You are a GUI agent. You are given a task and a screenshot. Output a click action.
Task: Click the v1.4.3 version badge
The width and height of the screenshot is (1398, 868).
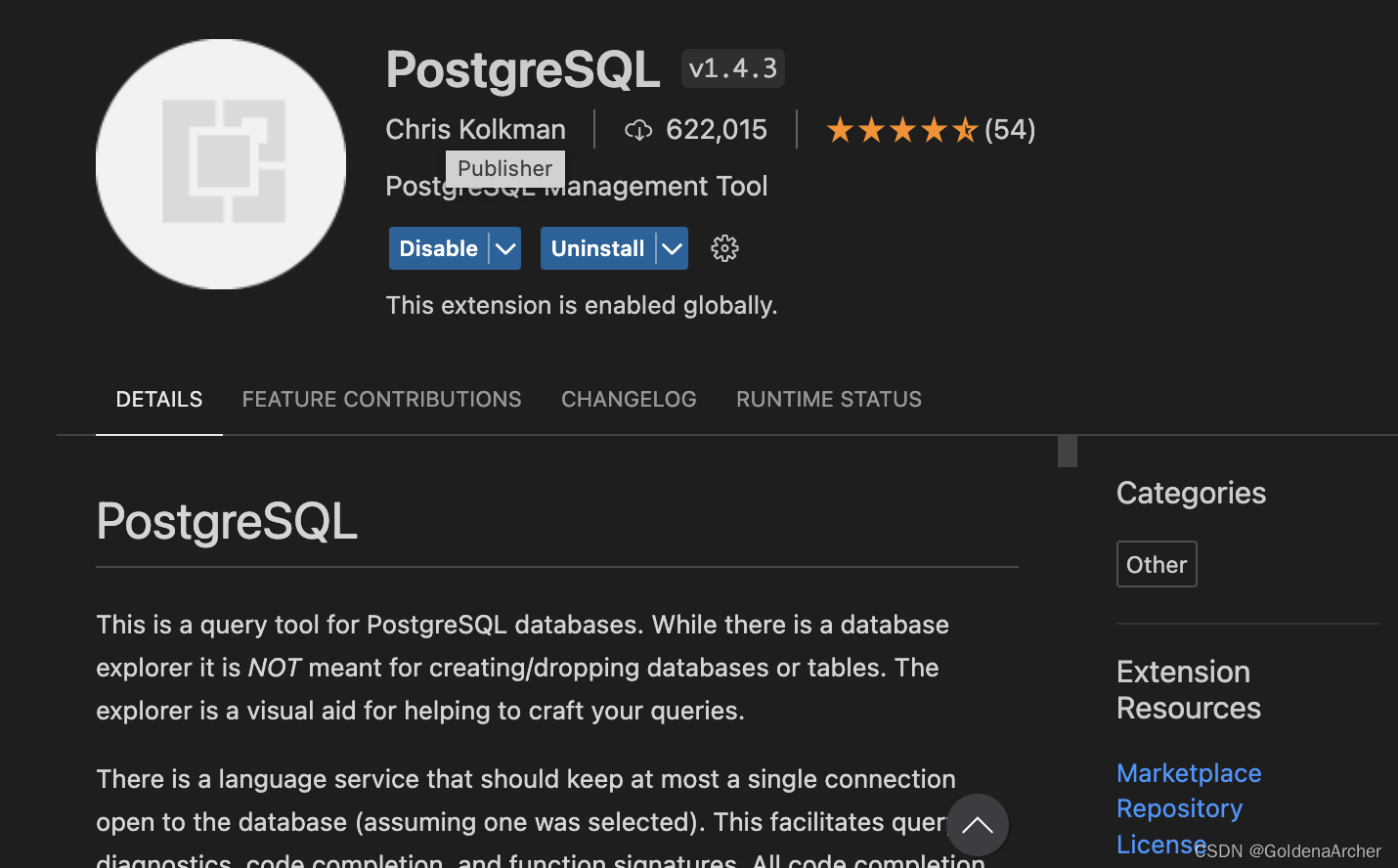point(732,67)
